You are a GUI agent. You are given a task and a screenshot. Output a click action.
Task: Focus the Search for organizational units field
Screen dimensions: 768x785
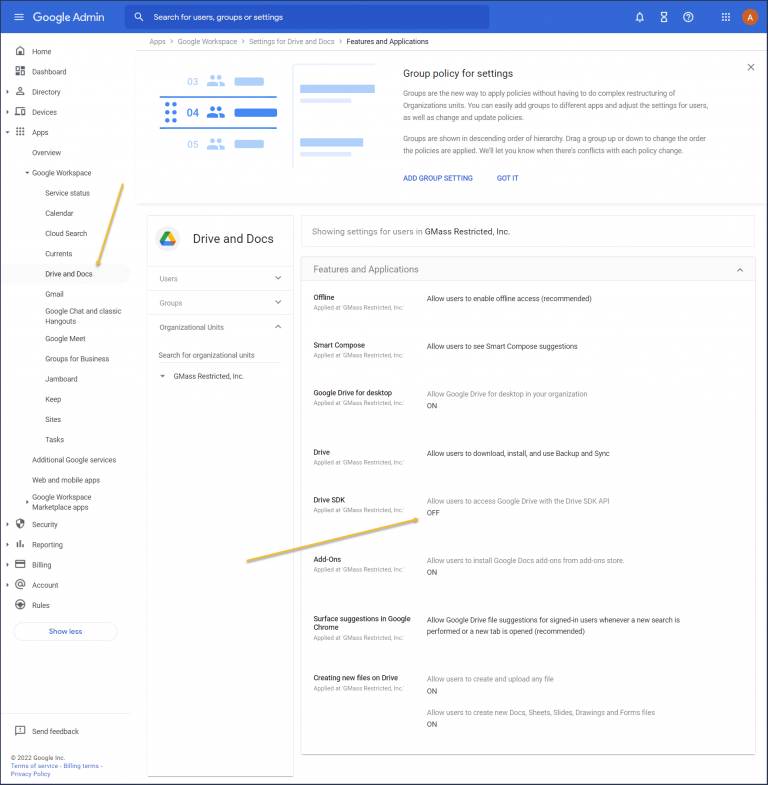pos(219,355)
